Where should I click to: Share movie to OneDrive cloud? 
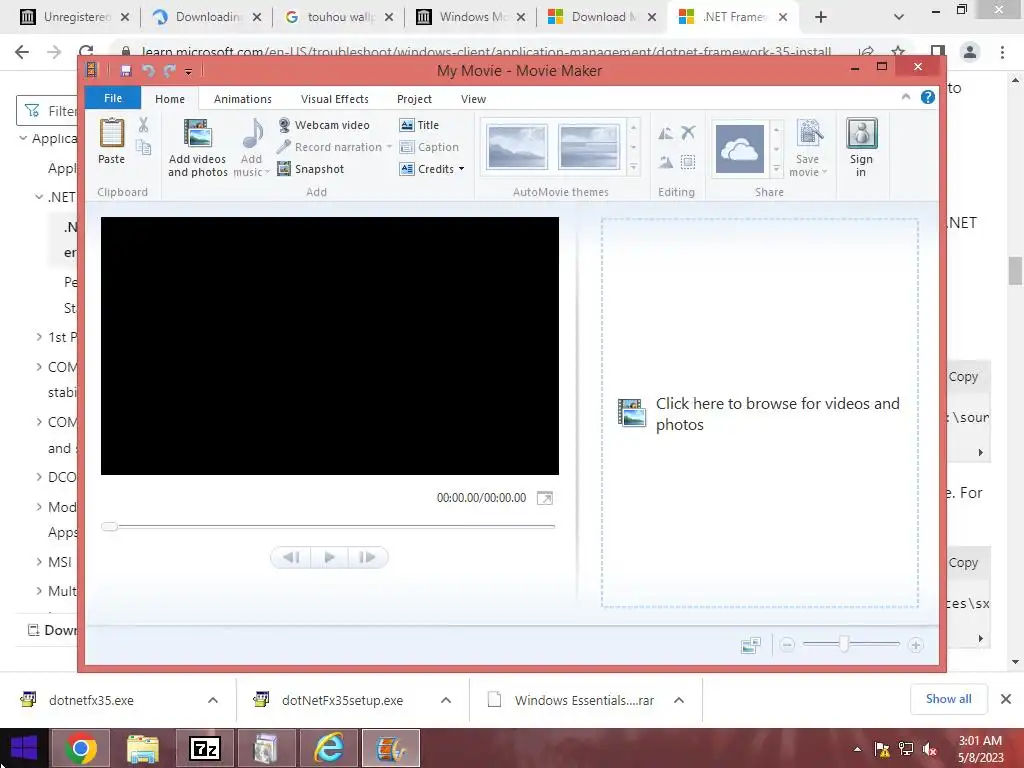(x=739, y=149)
